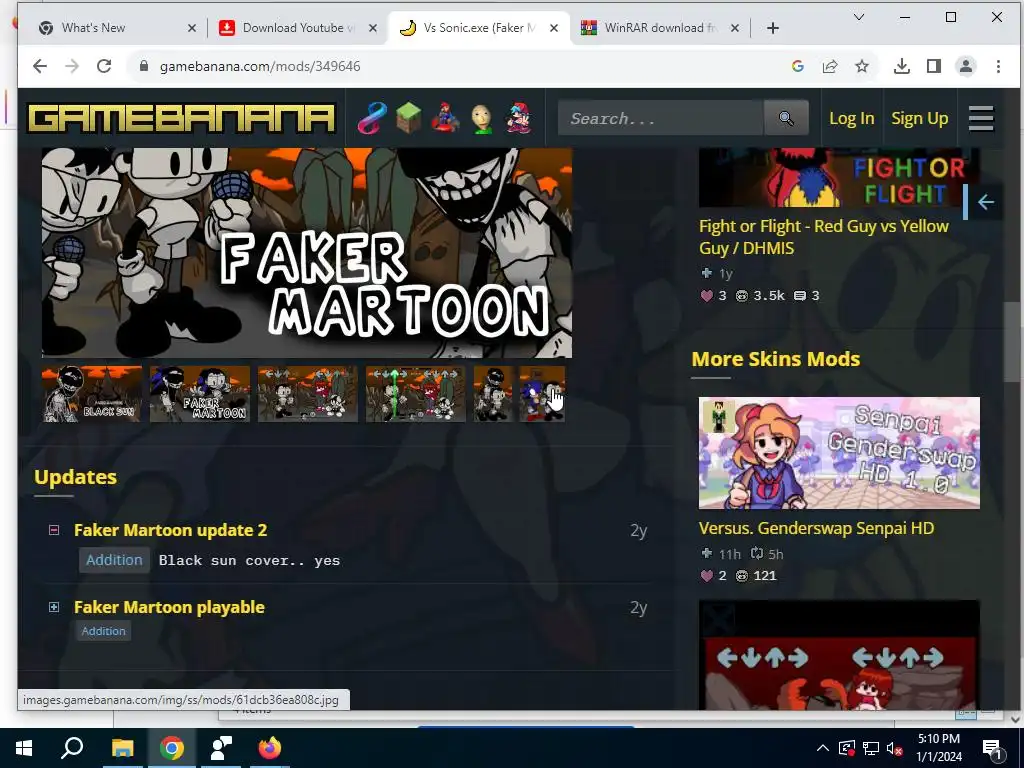The image size is (1024, 768).
Task: View site information via the padlock icon
Action: pos(144,66)
